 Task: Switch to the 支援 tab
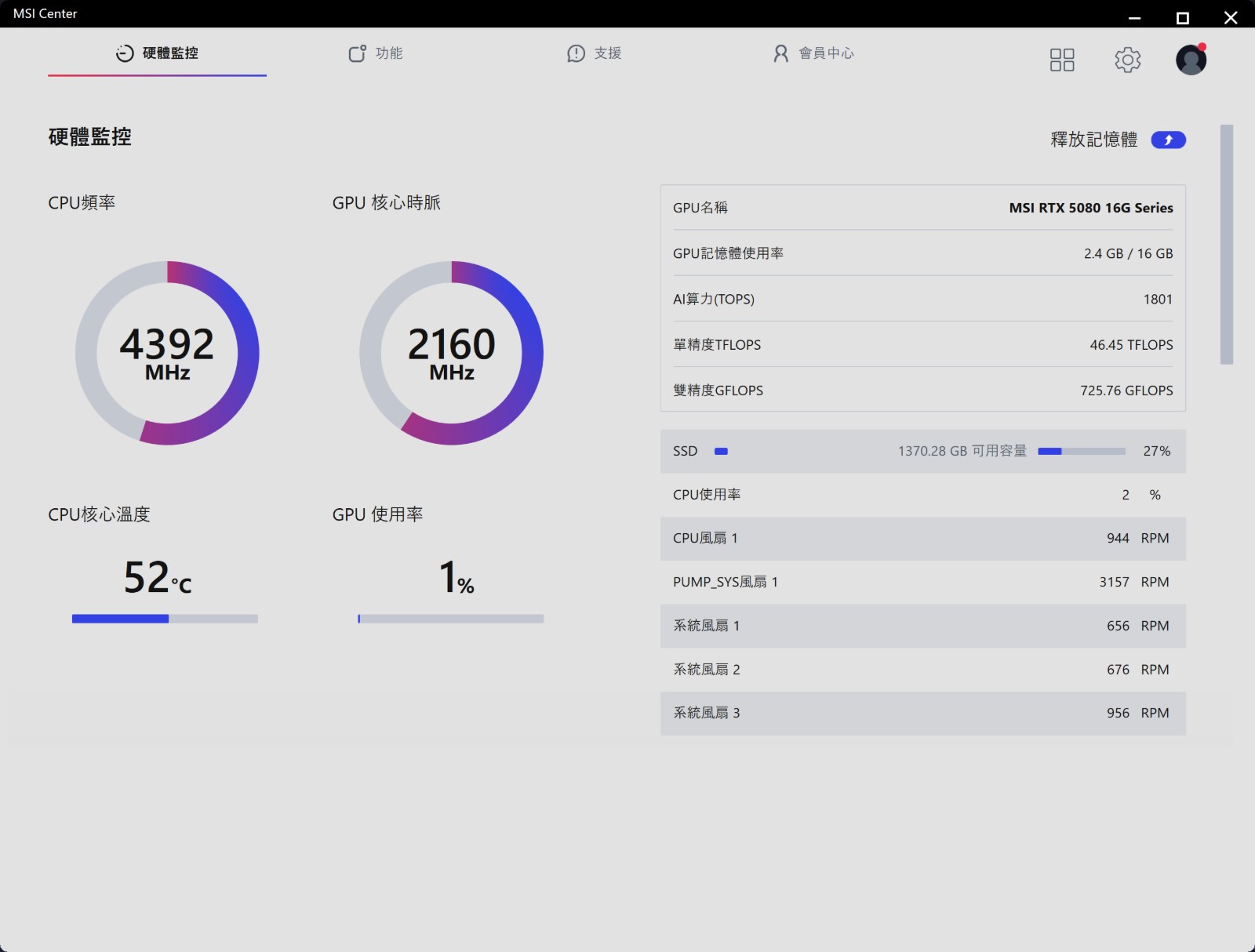pyautogui.click(x=595, y=53)
